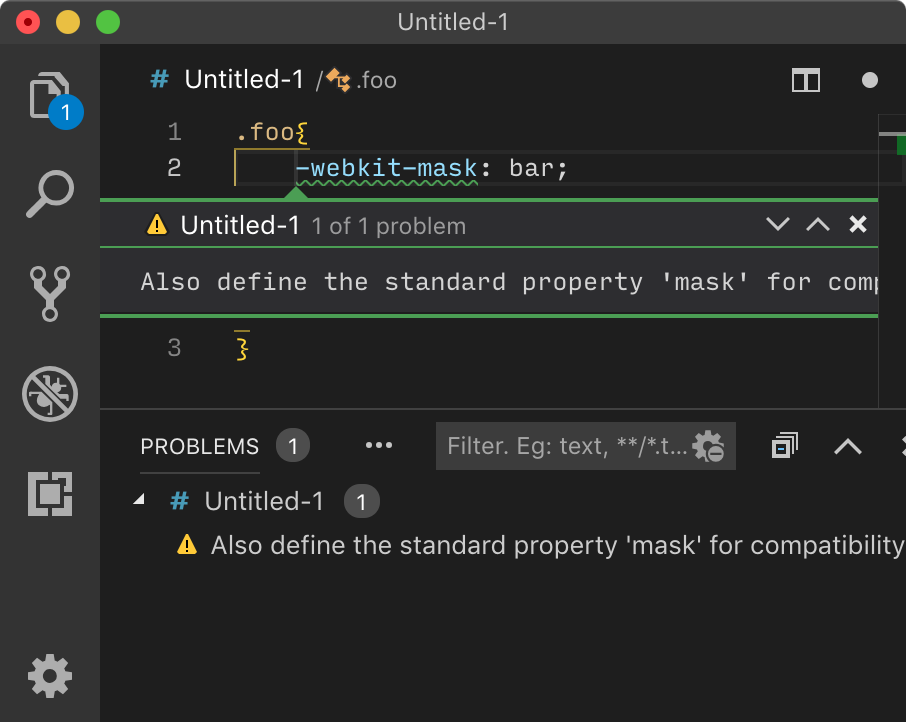
Task: Open the Debug view
Action: [50, 394]
